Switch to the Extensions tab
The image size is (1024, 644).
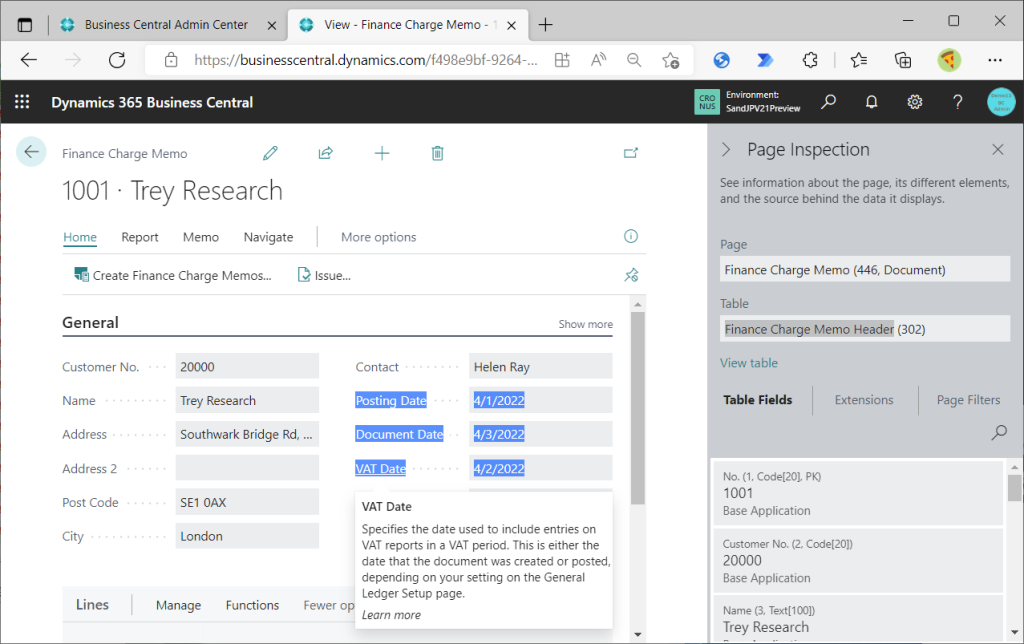point(863,400)
